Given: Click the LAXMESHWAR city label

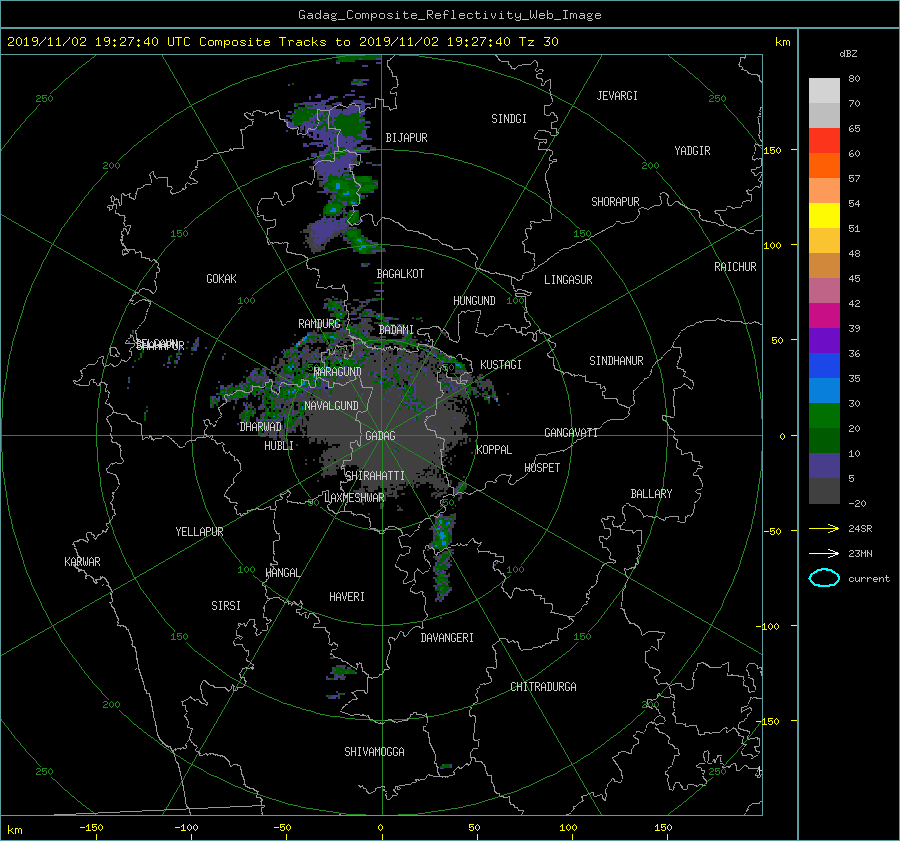Looking at the screenshot, I should point(354,498).
